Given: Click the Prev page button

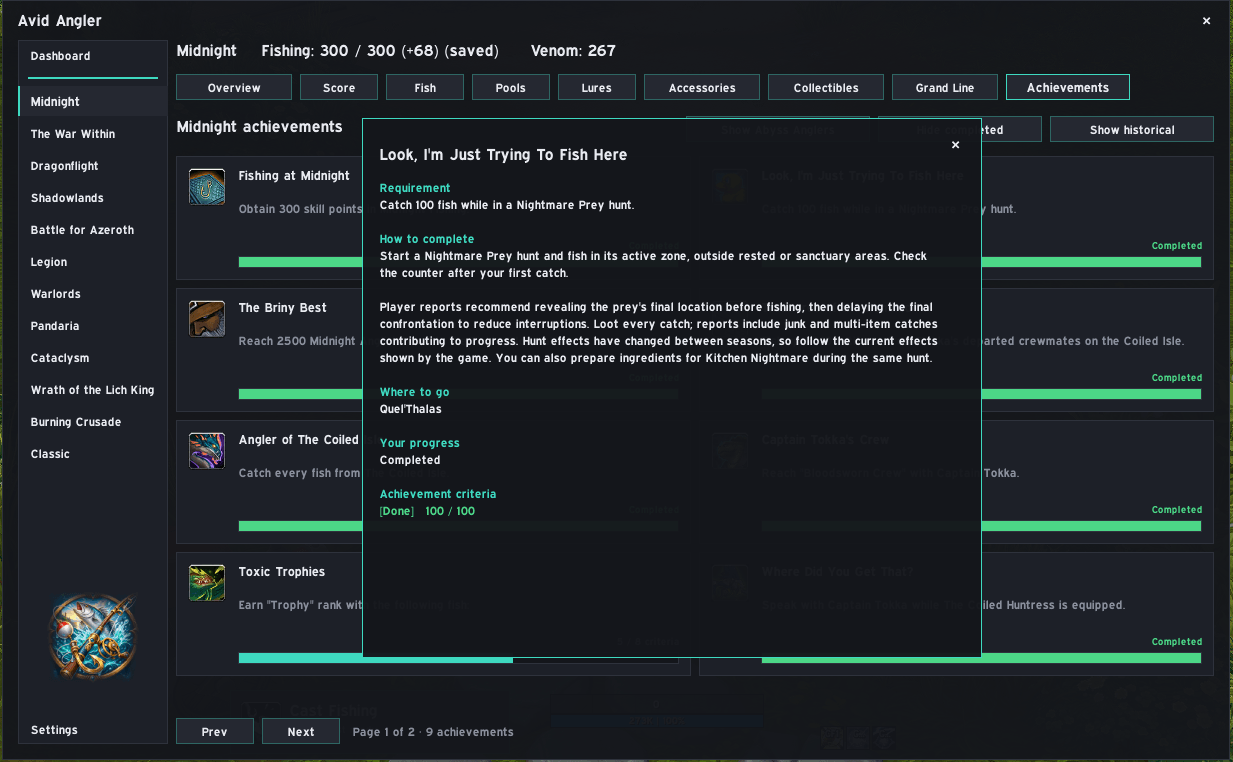Looking at the screenshot, I should 214,732.
